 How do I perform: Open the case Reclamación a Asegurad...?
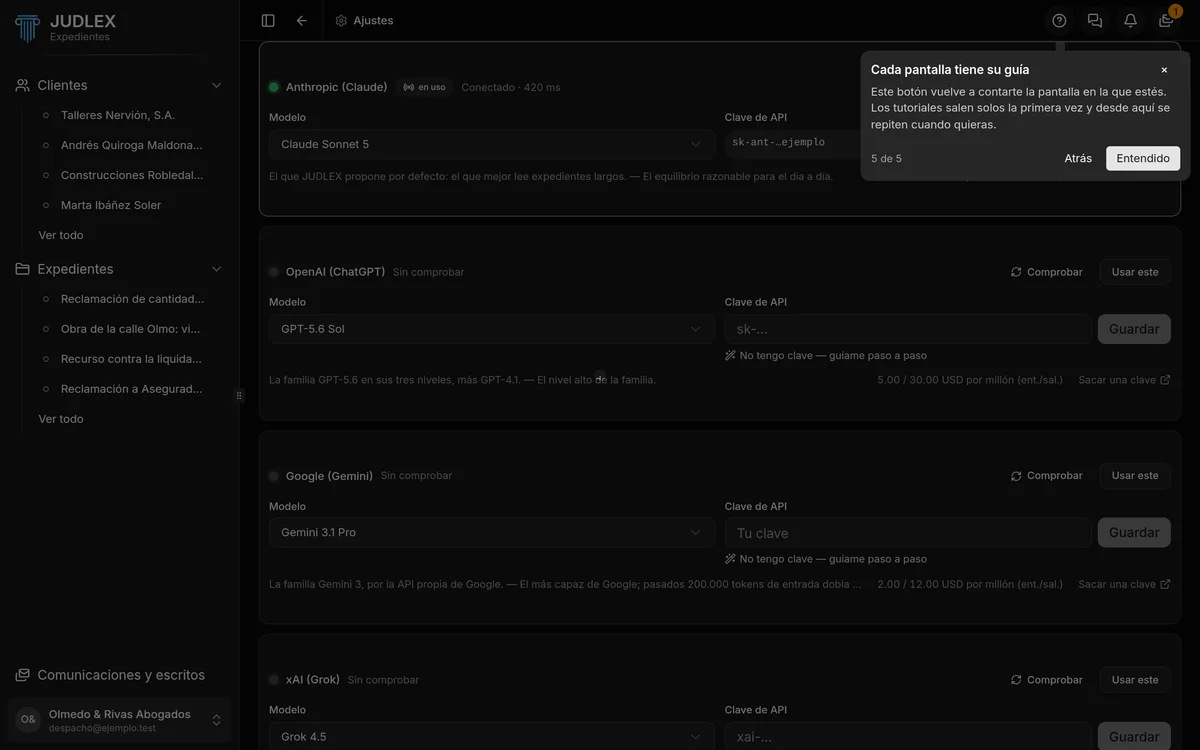(131, 389)
